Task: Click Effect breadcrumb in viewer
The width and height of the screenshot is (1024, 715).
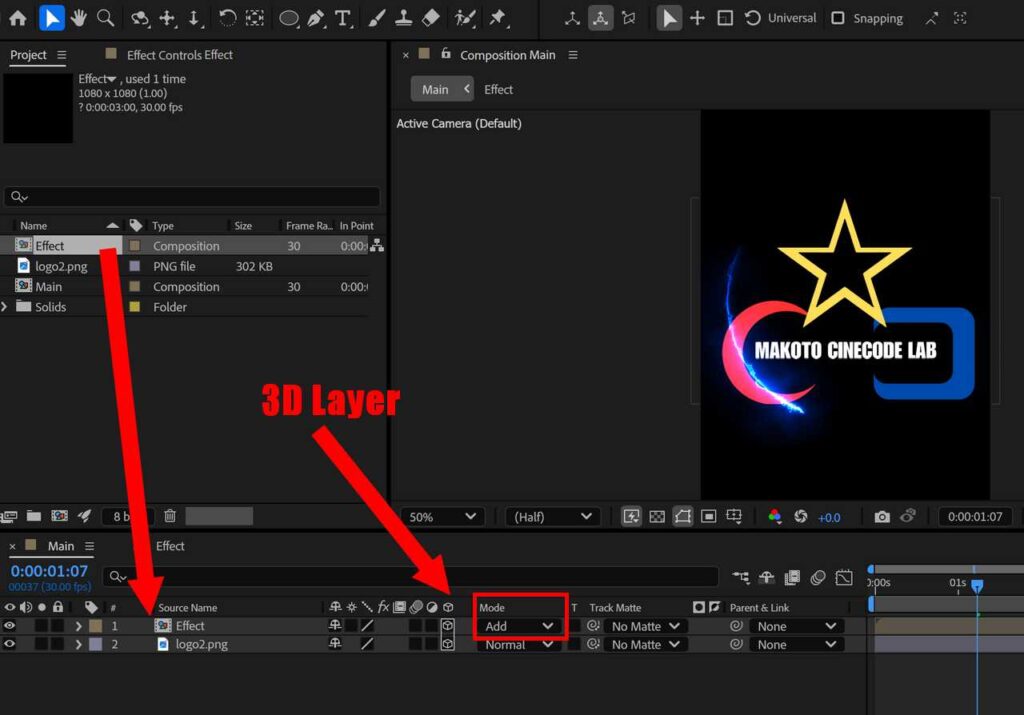Action: pos(498,89)
